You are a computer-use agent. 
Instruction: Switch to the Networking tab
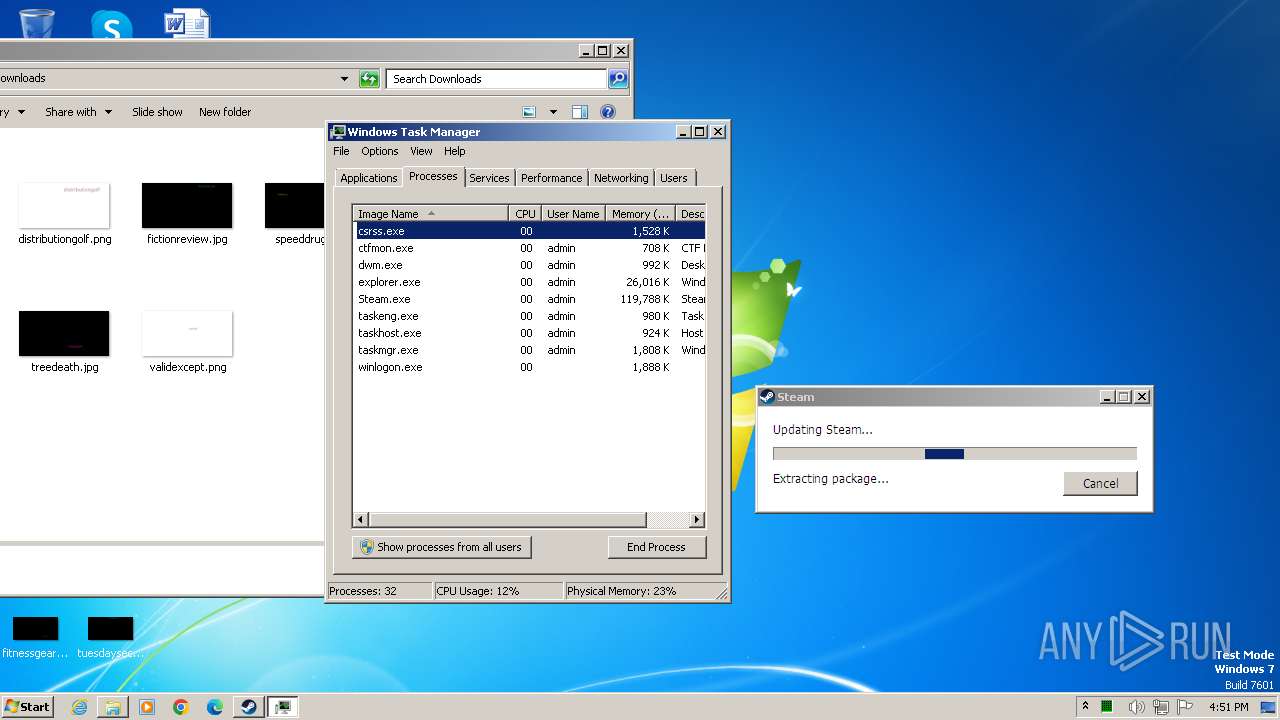(620, 178)
